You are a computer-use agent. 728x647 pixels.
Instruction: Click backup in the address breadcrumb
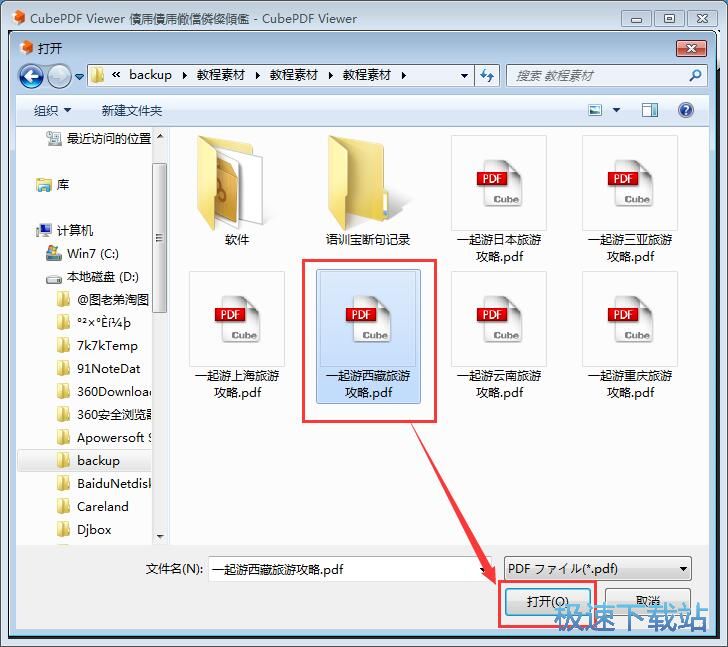click(x=150, y=75)
